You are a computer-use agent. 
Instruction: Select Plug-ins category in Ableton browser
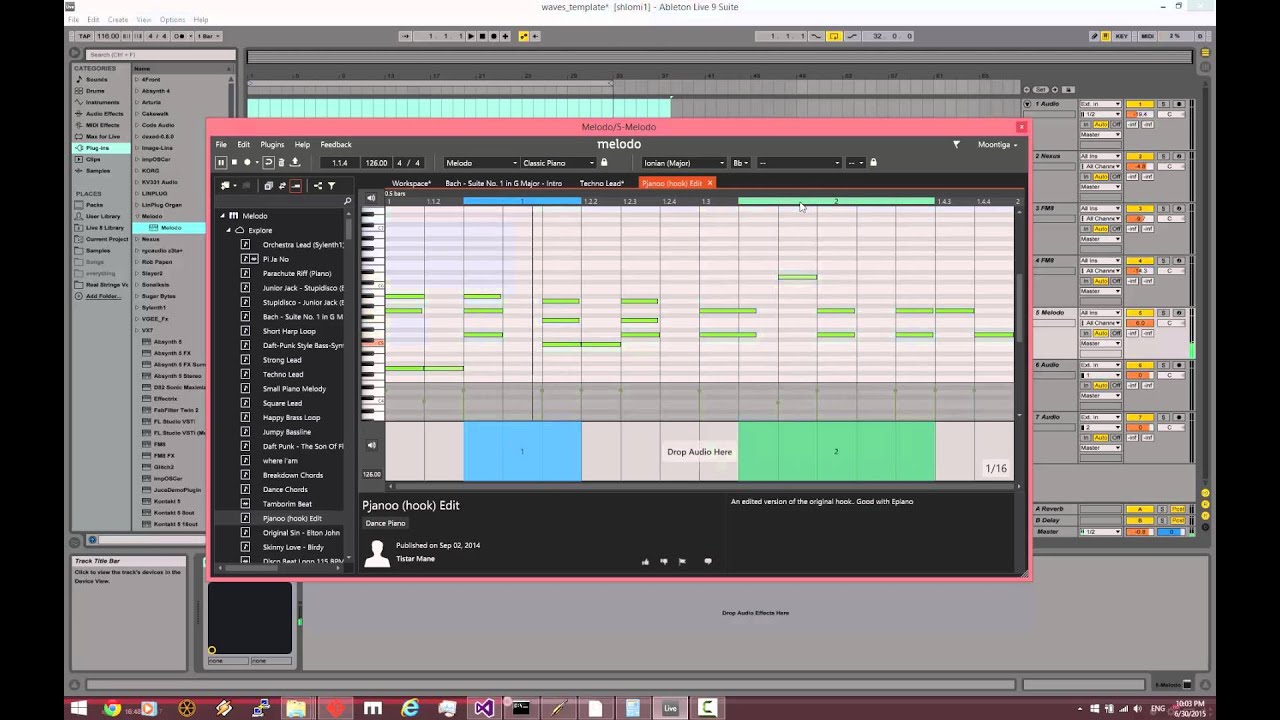tap(97, 148)
